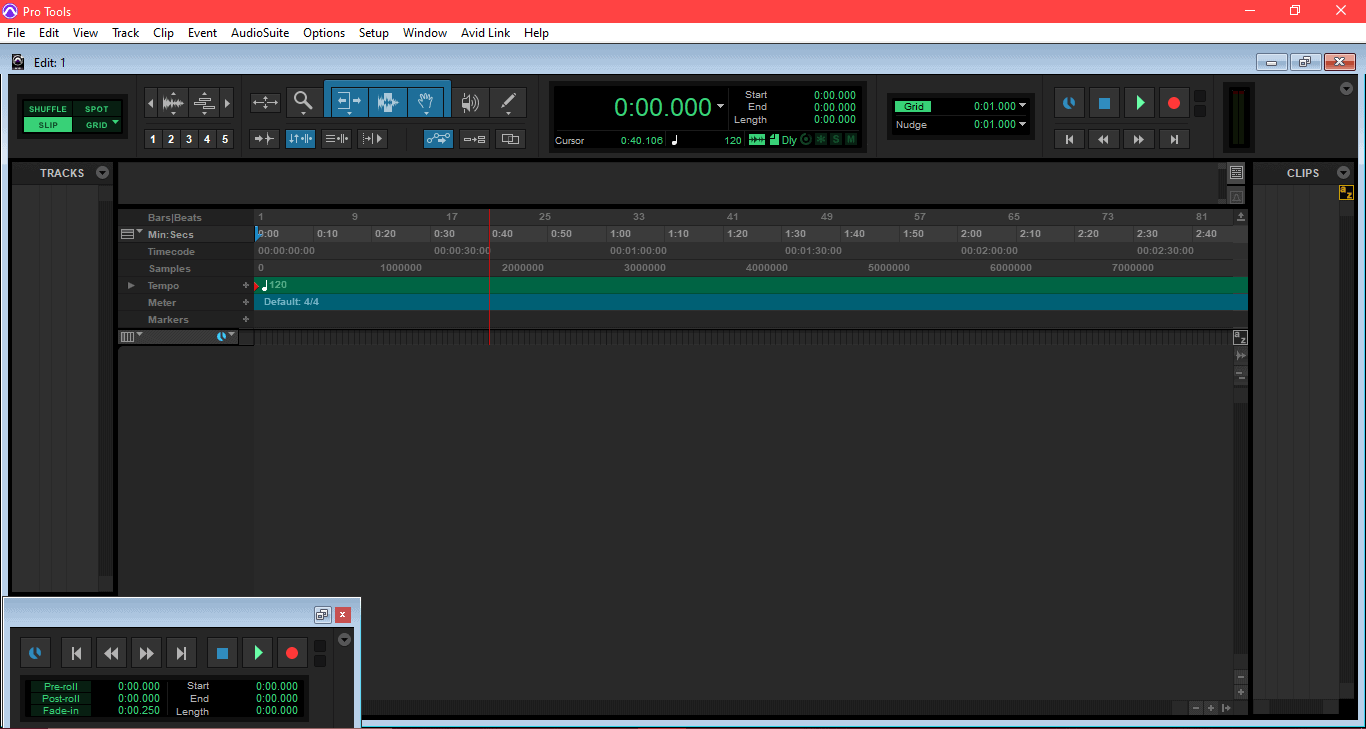Open the Grid value dropdown
The image size is (1366, 729).
[1022, 106]
